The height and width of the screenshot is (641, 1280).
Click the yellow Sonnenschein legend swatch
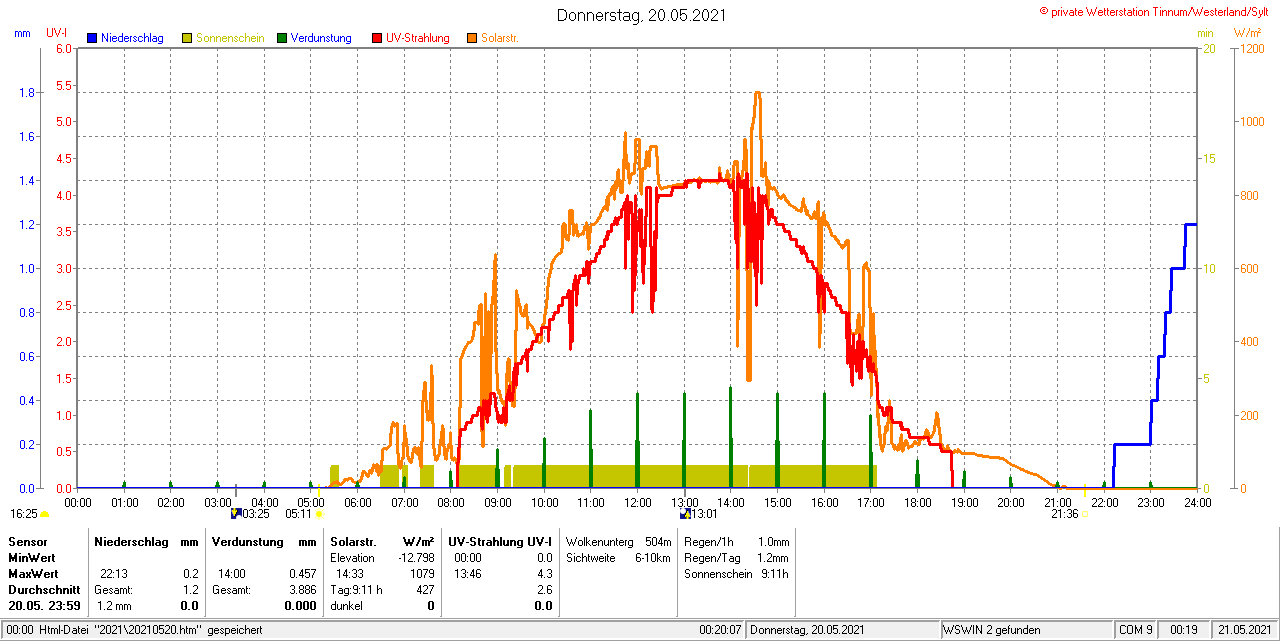tap(187, 38)
